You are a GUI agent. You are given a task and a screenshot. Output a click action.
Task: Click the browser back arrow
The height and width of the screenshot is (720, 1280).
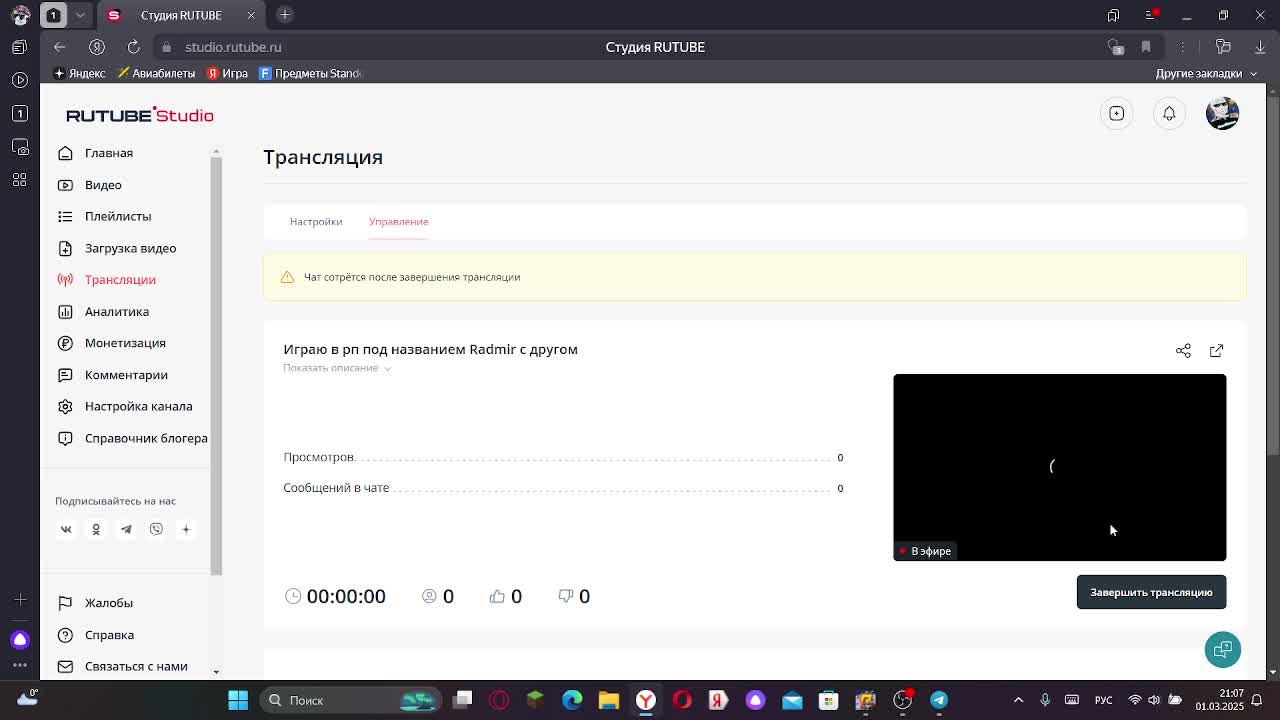coord(60,47)
